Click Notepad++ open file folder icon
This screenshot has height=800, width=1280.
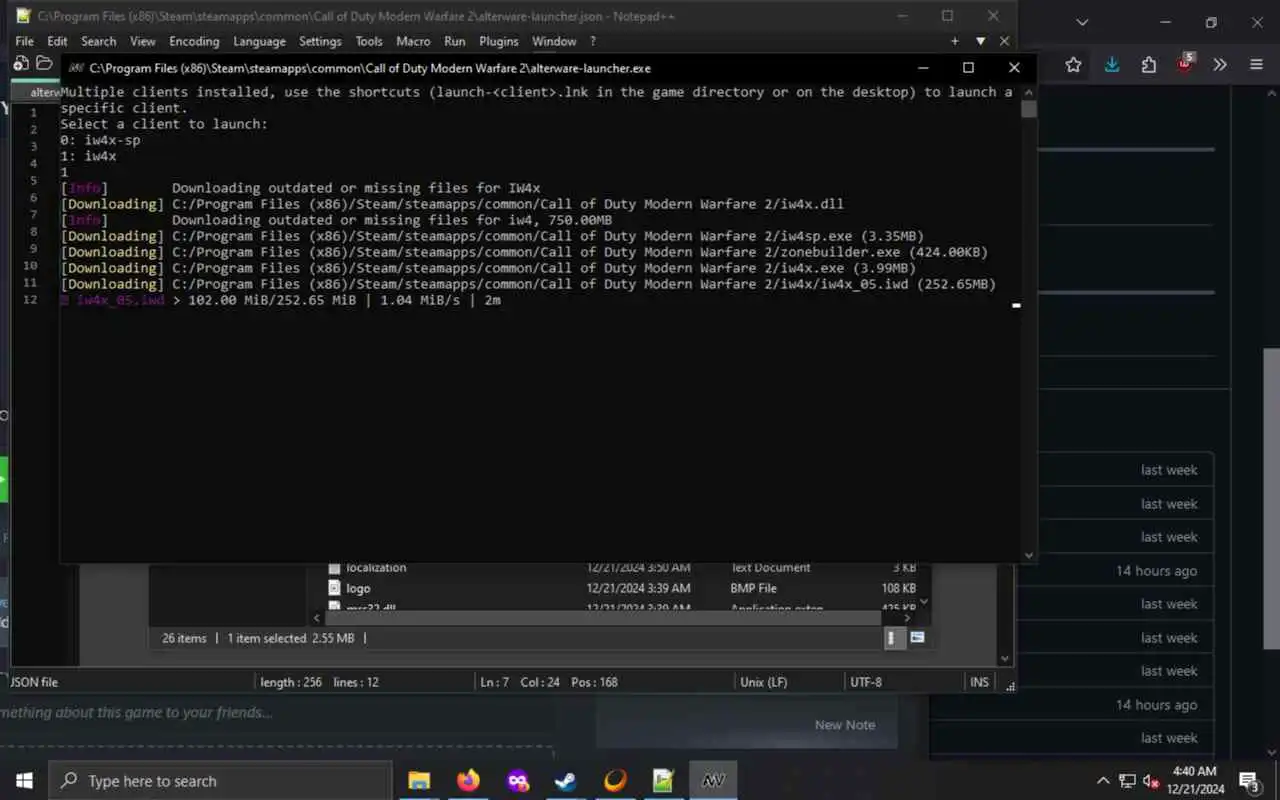tap(44, 63)
